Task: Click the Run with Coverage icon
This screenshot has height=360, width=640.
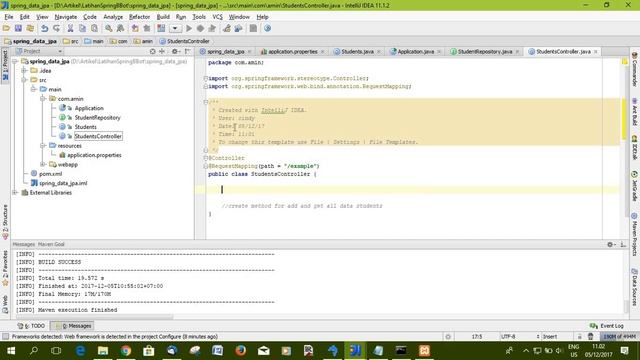Action: (212, 28)
